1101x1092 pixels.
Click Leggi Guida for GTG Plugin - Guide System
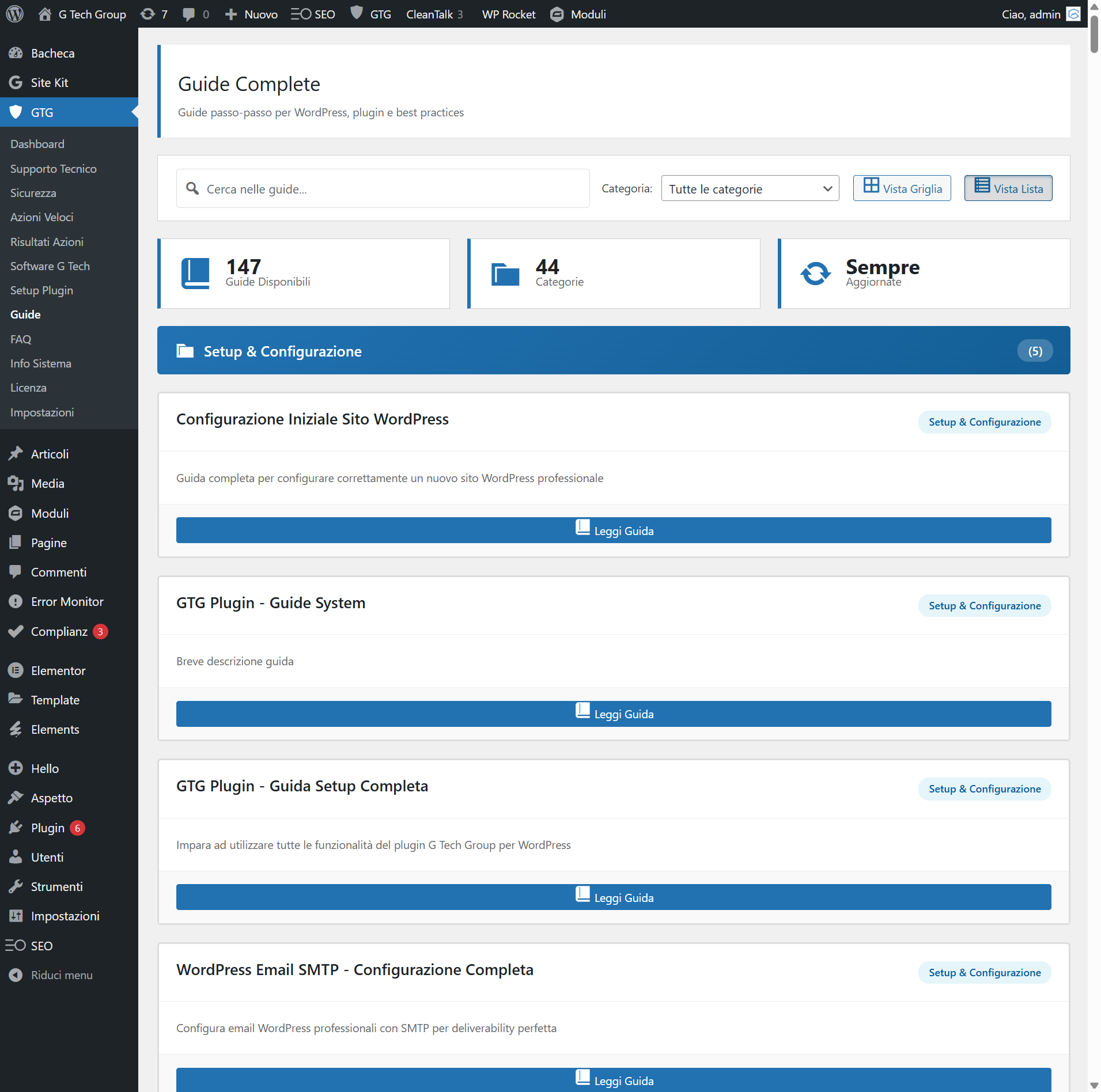[613, 714]
